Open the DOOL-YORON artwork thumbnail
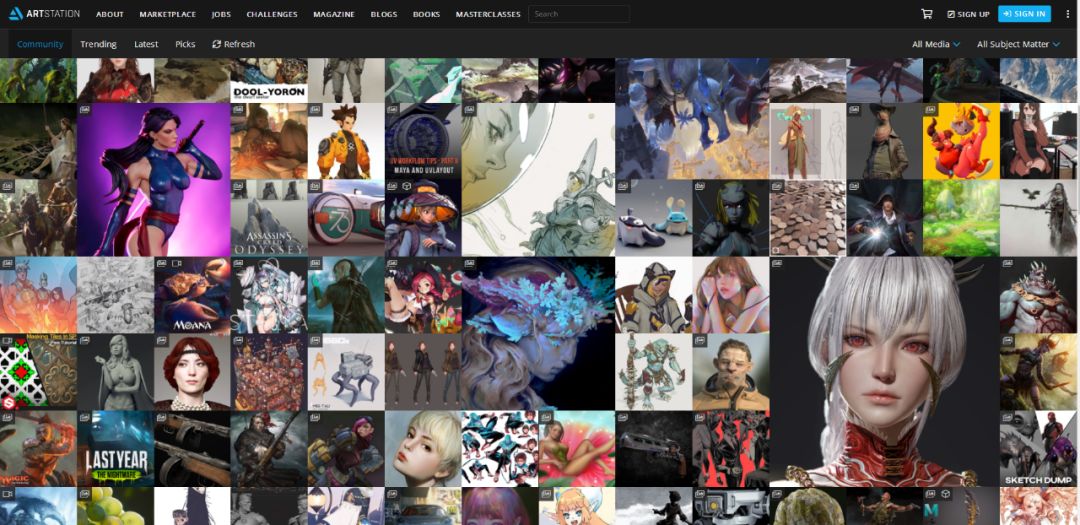 point(269,80)
